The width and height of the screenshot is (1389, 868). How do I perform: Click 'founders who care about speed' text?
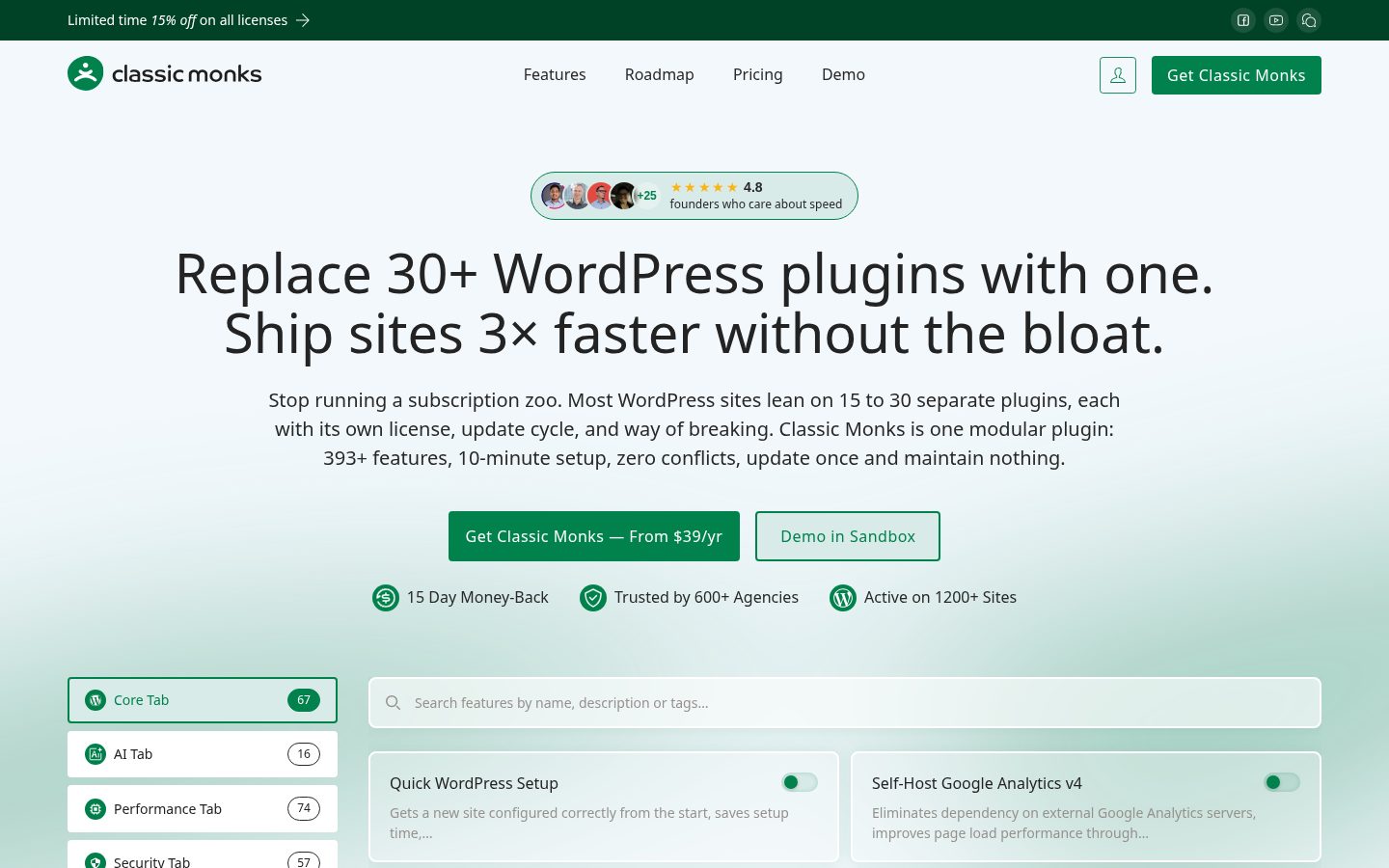coord(756,204)
